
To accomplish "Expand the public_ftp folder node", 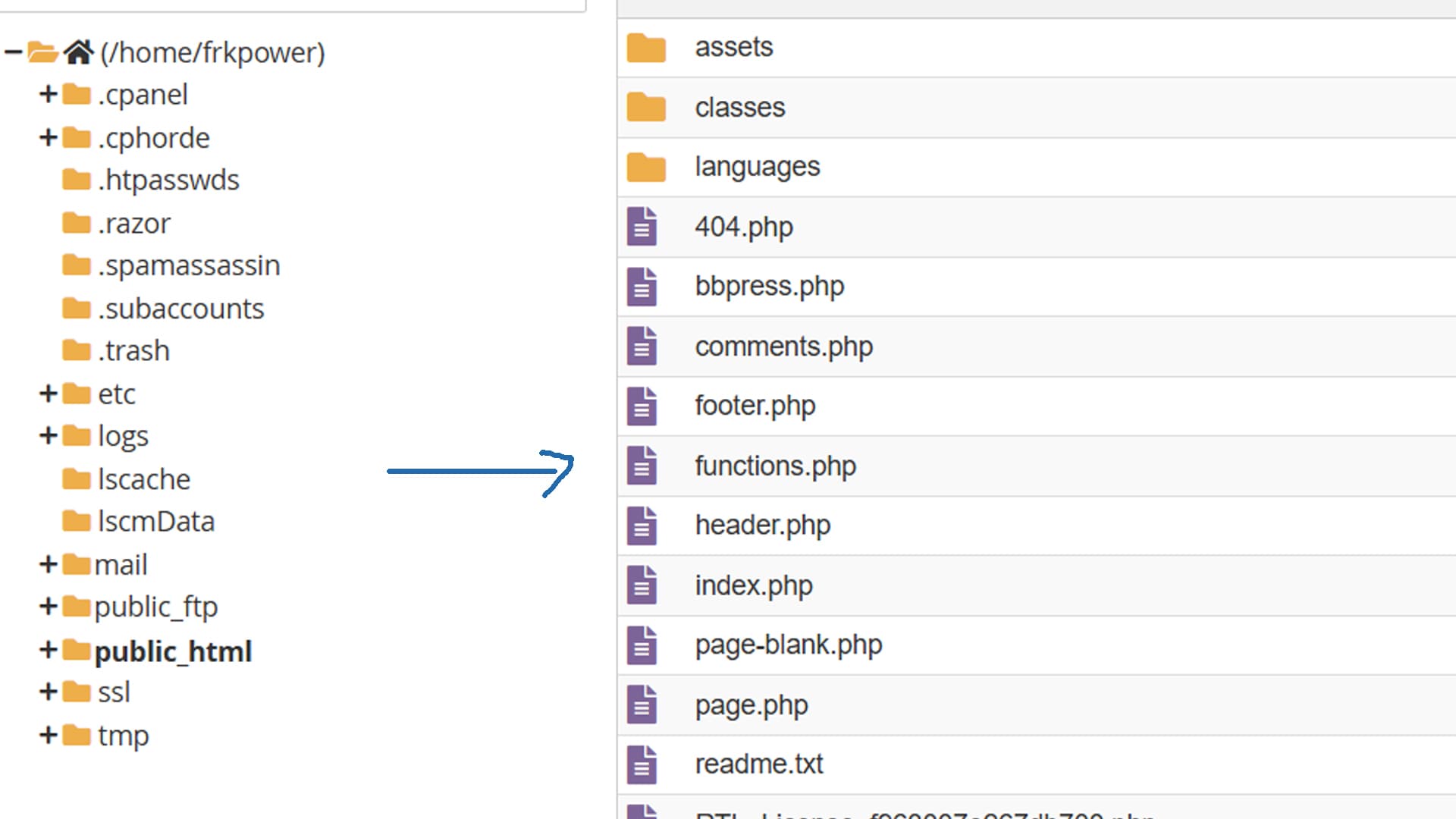I will (49, 606).
